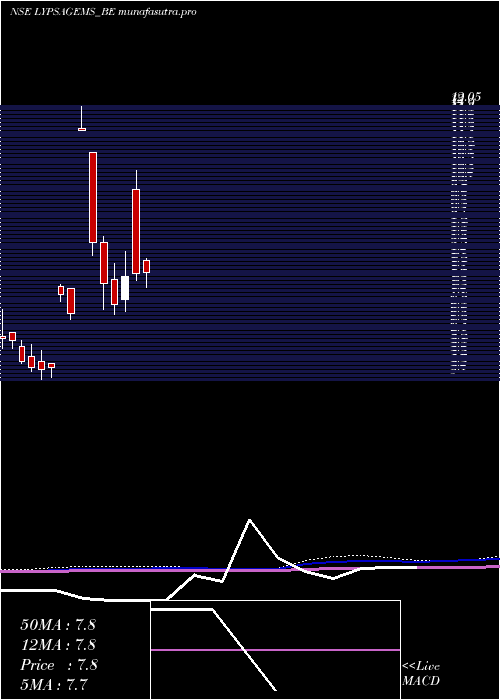Click the Price : 7.8 value
Viewport: 500px width, 700px height.
[x=58, y=665]
